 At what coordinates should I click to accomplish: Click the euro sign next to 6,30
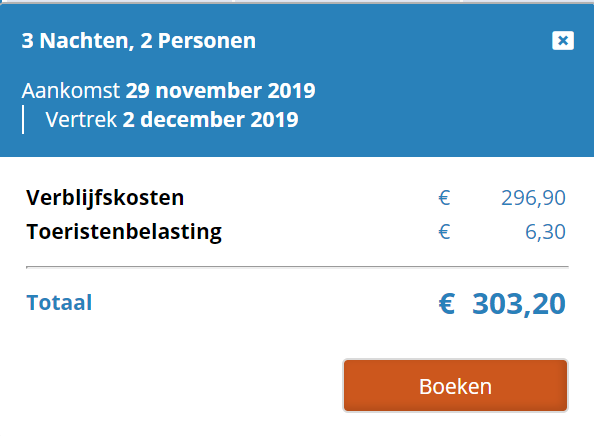[x=444, y=232]
